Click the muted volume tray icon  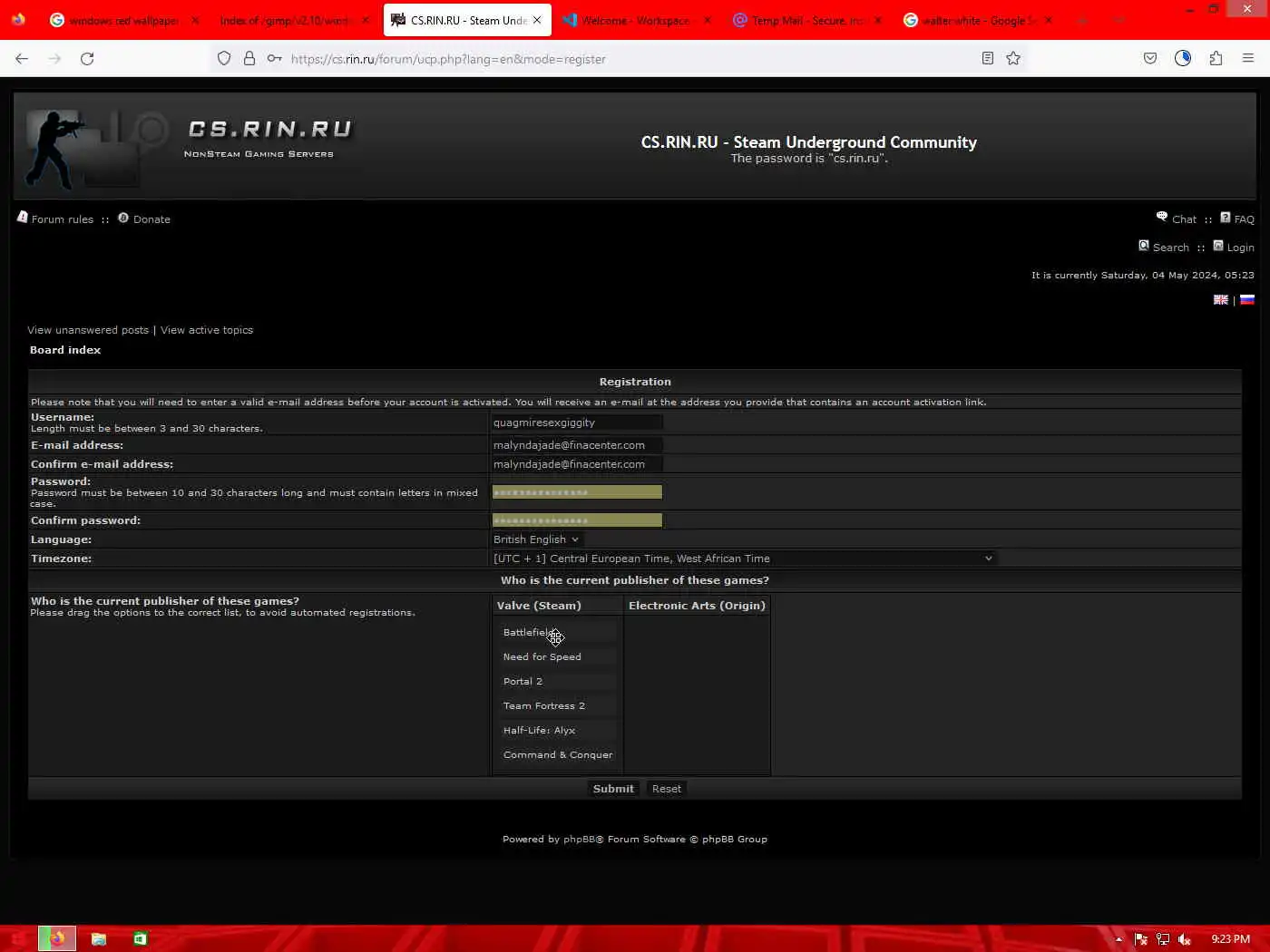coord(1184,939)
